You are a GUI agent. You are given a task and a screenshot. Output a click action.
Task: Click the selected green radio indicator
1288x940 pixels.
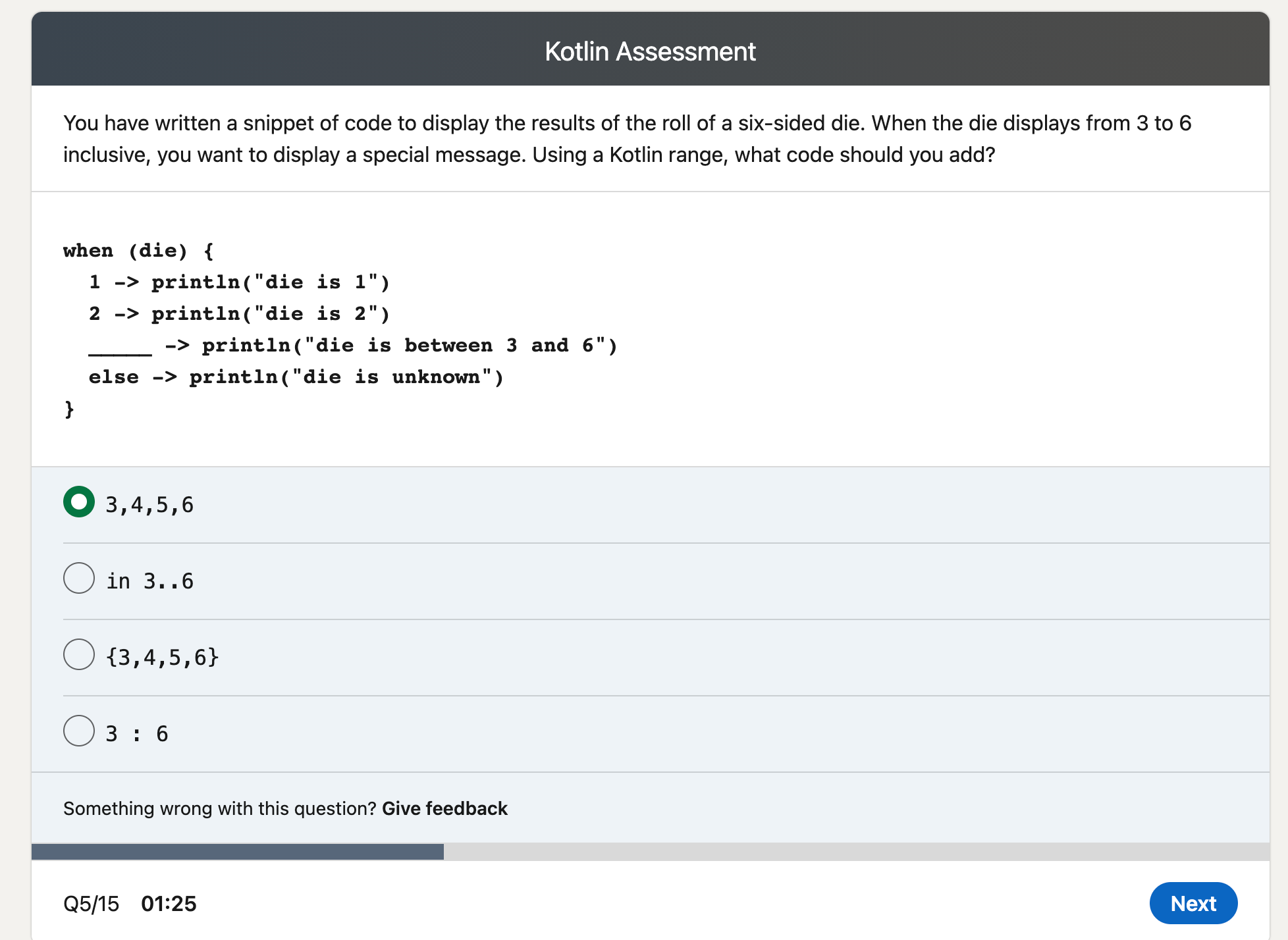[78, 502]
